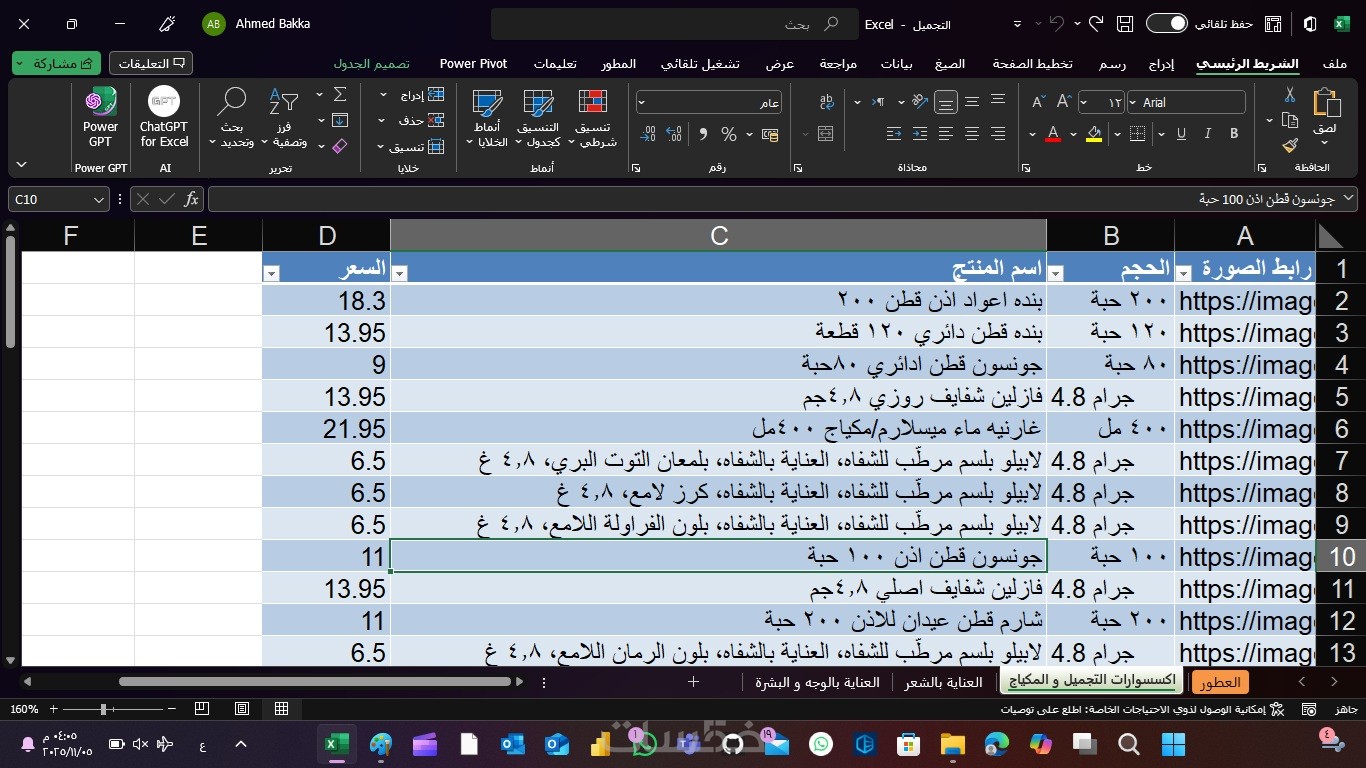
Task: Click the search box بحث
Action: (675, 24)
